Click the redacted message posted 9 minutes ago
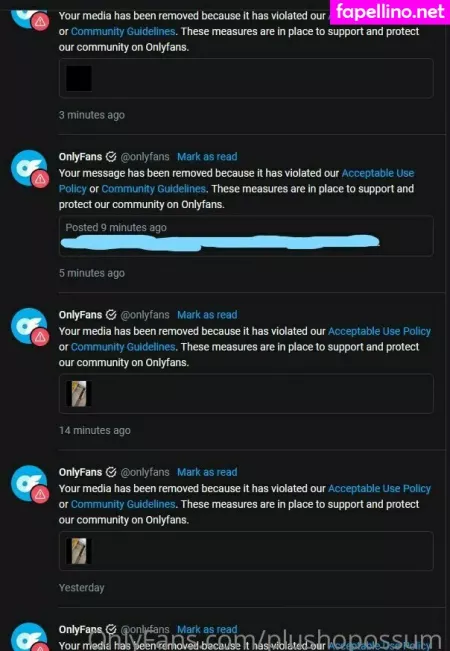Screen dimensions: 450x651 [220, 242]
